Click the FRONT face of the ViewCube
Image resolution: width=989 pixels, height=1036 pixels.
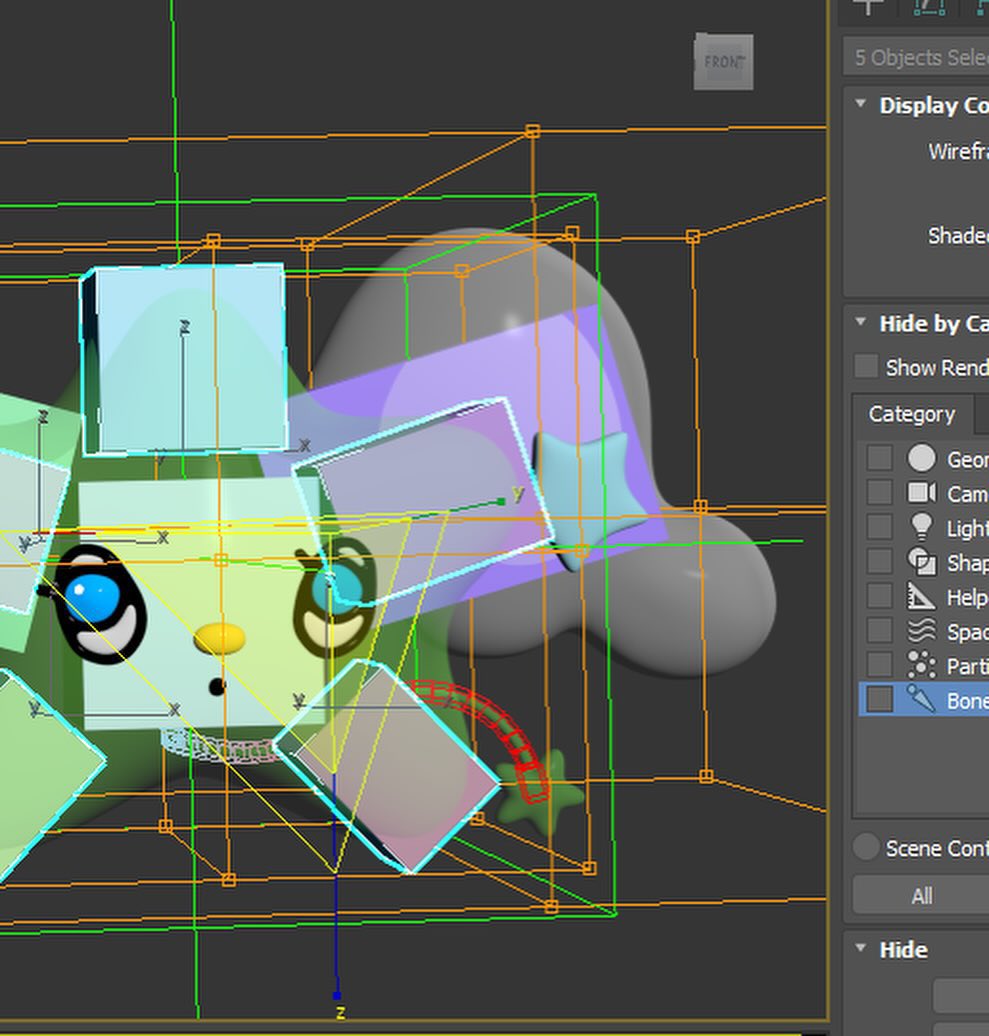pos(723,62)
